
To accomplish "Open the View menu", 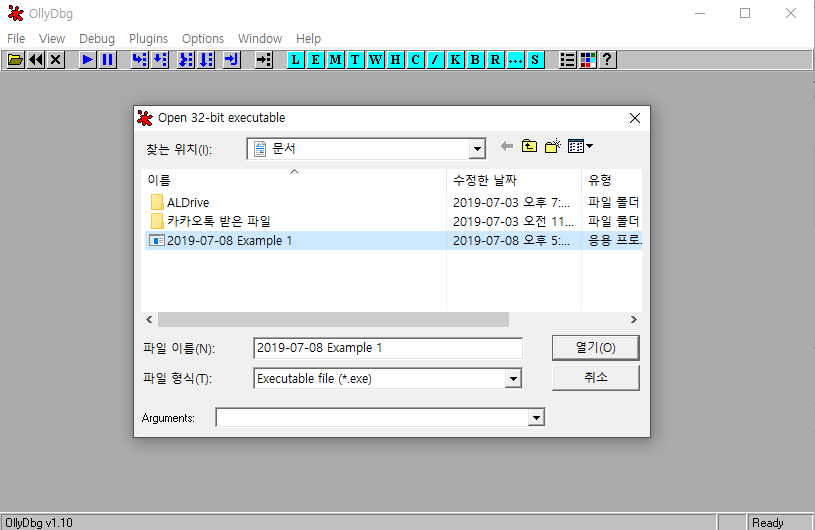I will click(x=52, y=38).
